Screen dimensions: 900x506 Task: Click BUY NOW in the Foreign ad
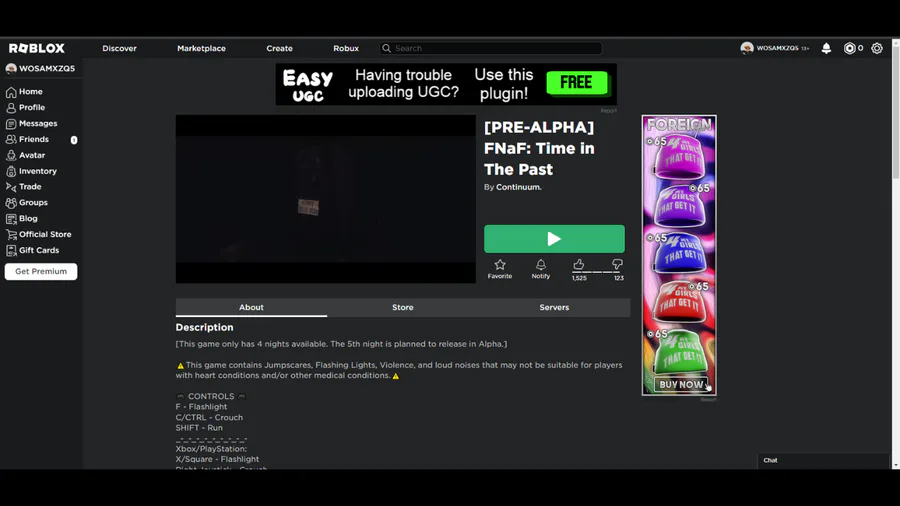[681, 384]
